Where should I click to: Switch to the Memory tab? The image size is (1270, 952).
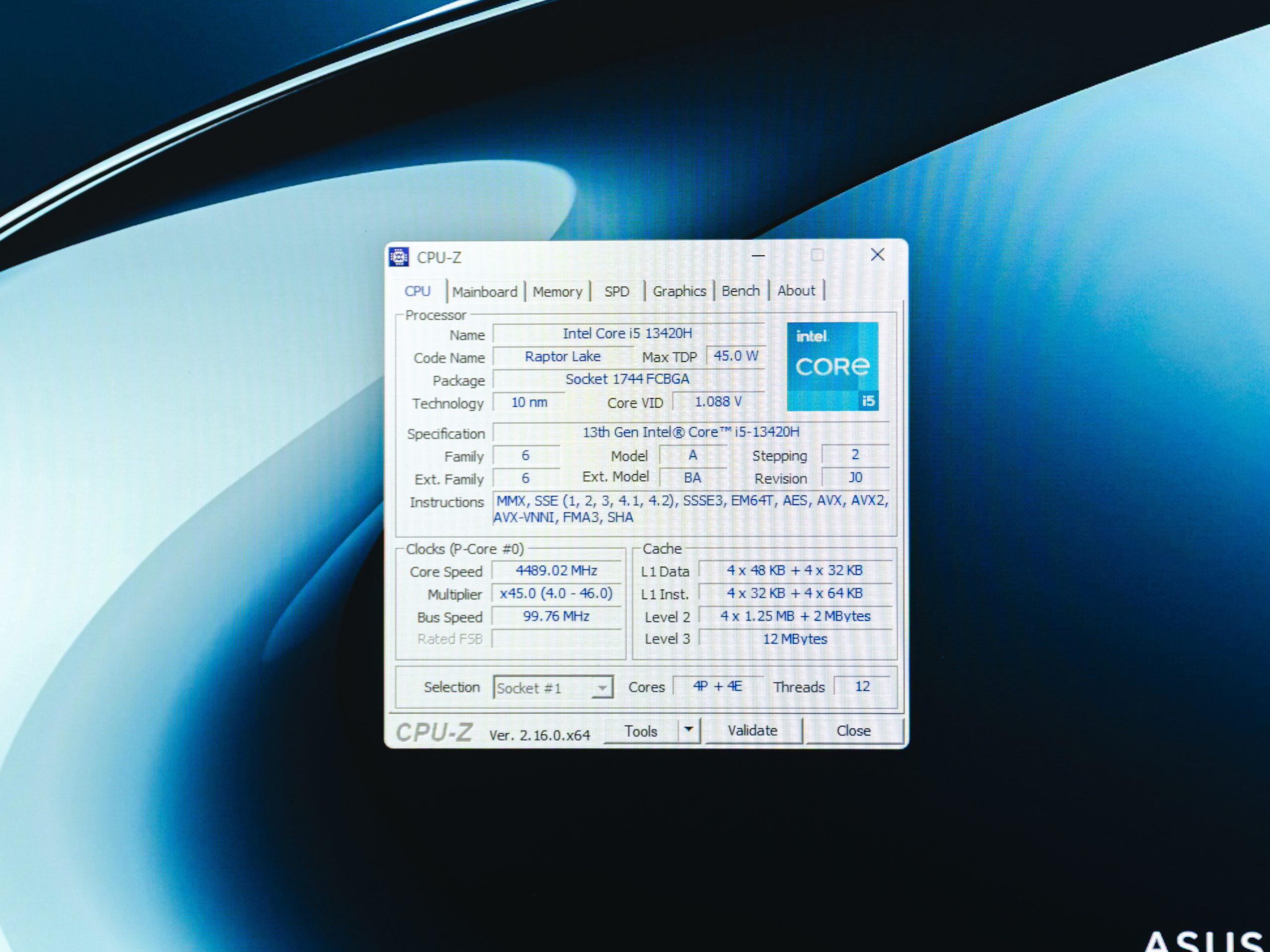pos(557,292)
